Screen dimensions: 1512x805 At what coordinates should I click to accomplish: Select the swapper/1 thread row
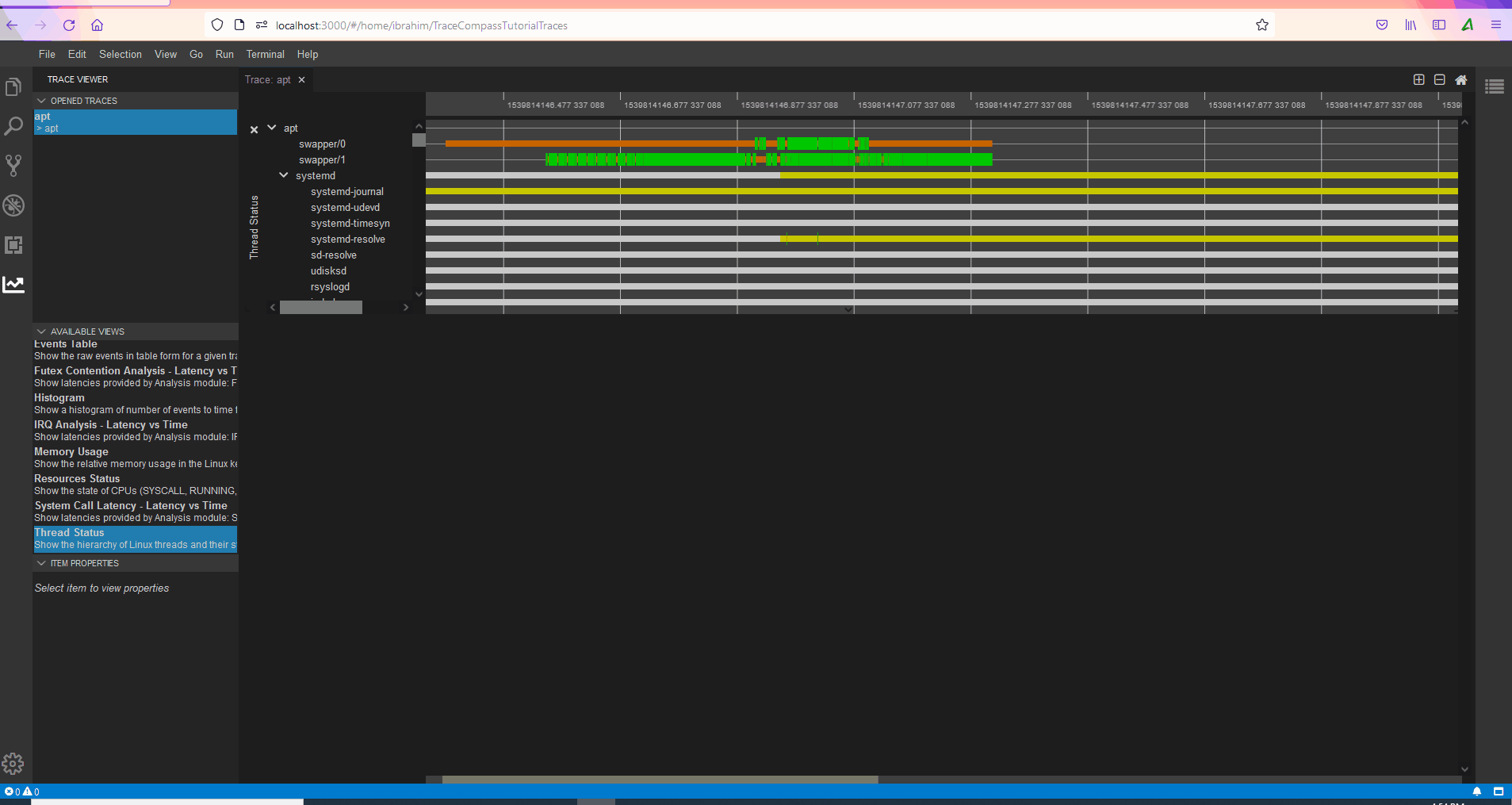[322, 159]
